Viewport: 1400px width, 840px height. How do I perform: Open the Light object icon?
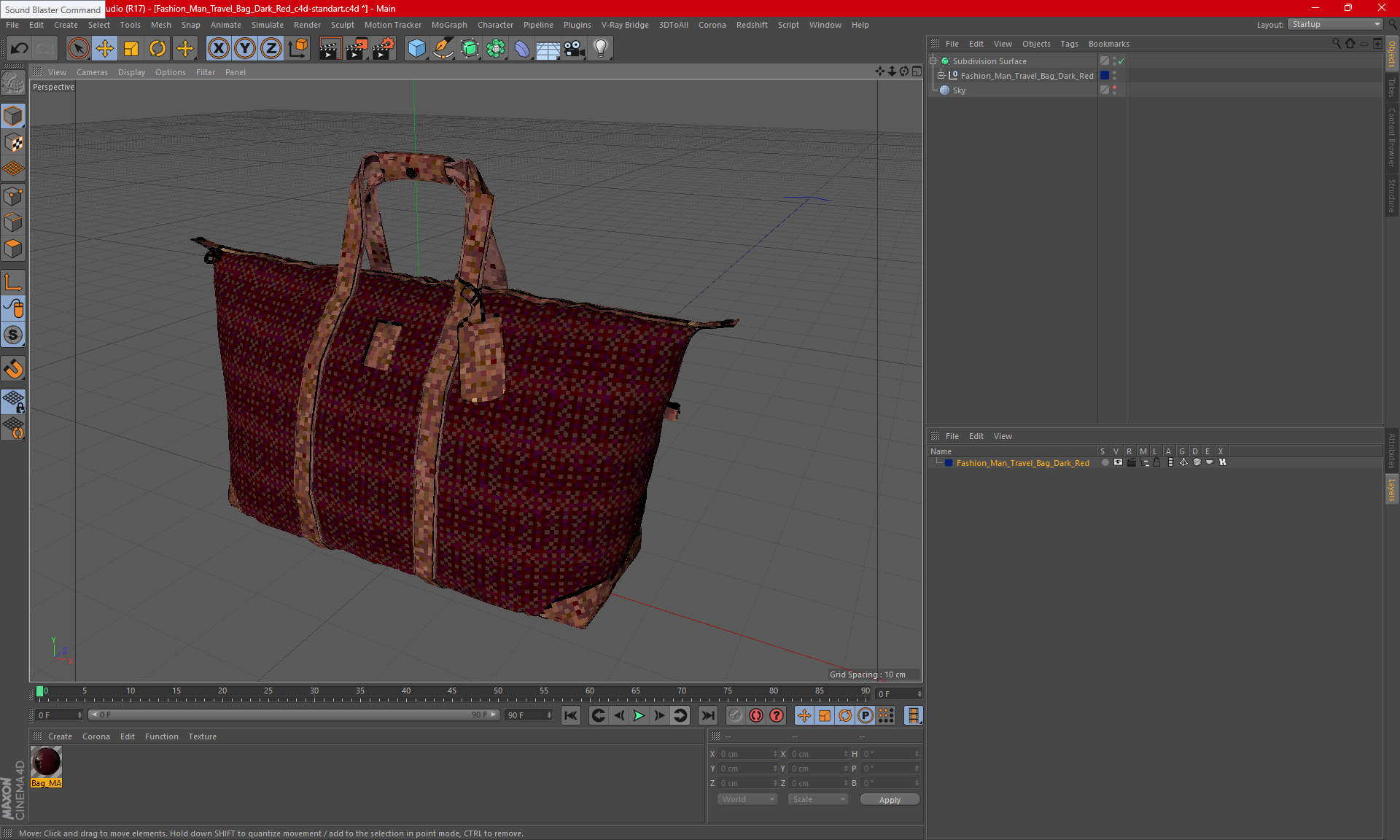point(600,49)
